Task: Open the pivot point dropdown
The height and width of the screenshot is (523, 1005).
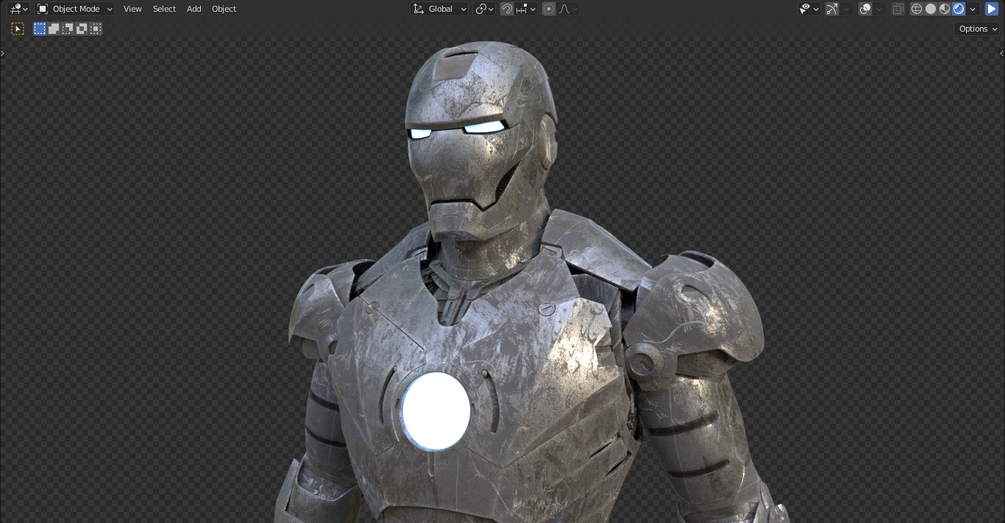Action: point(485,9)
